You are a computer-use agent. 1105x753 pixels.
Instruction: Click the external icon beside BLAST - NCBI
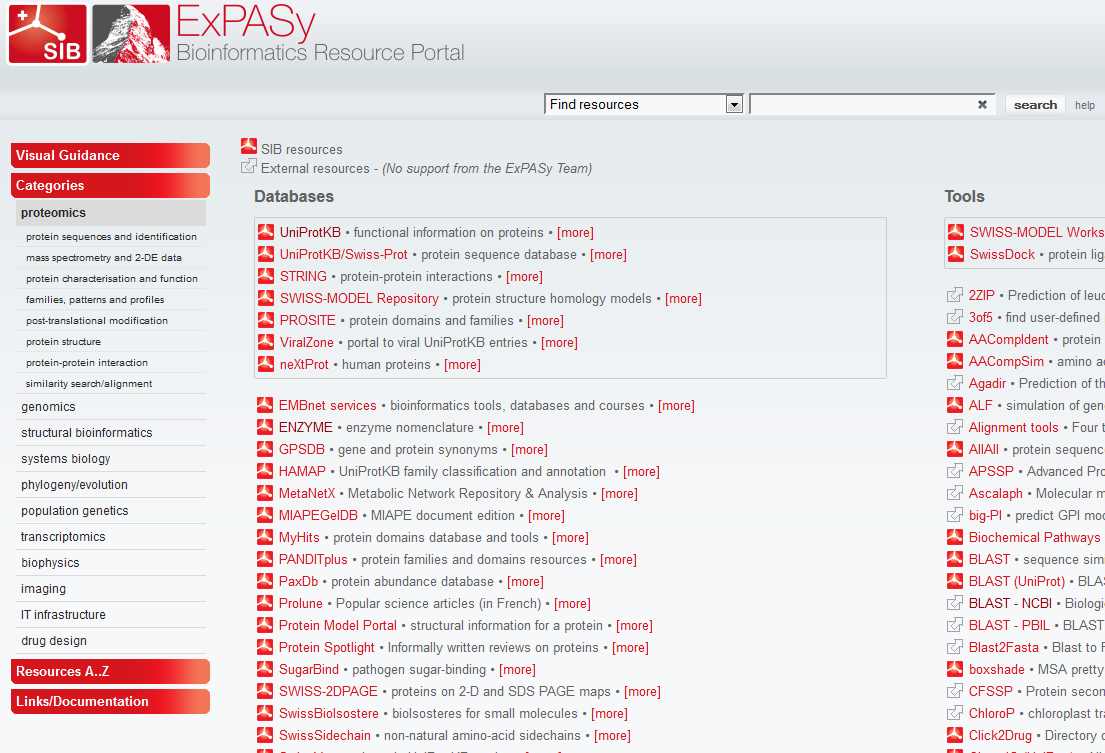pyautogui.click(x=955, y=603)
